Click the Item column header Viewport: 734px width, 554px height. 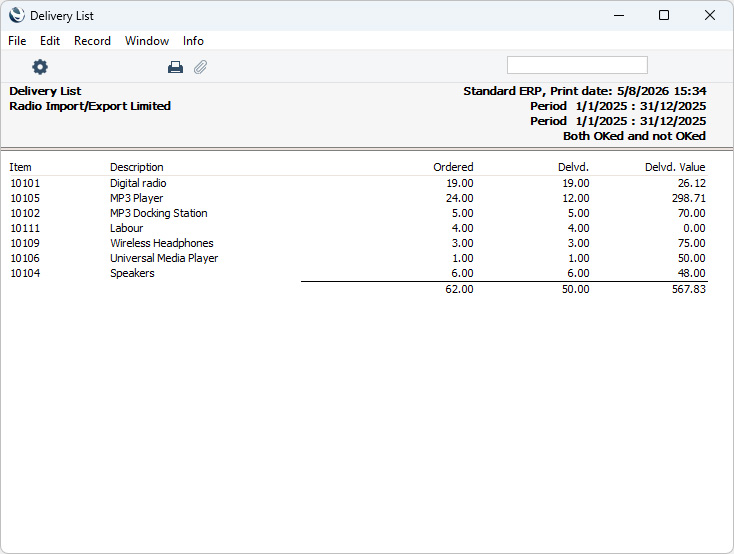tap(20, 167)
